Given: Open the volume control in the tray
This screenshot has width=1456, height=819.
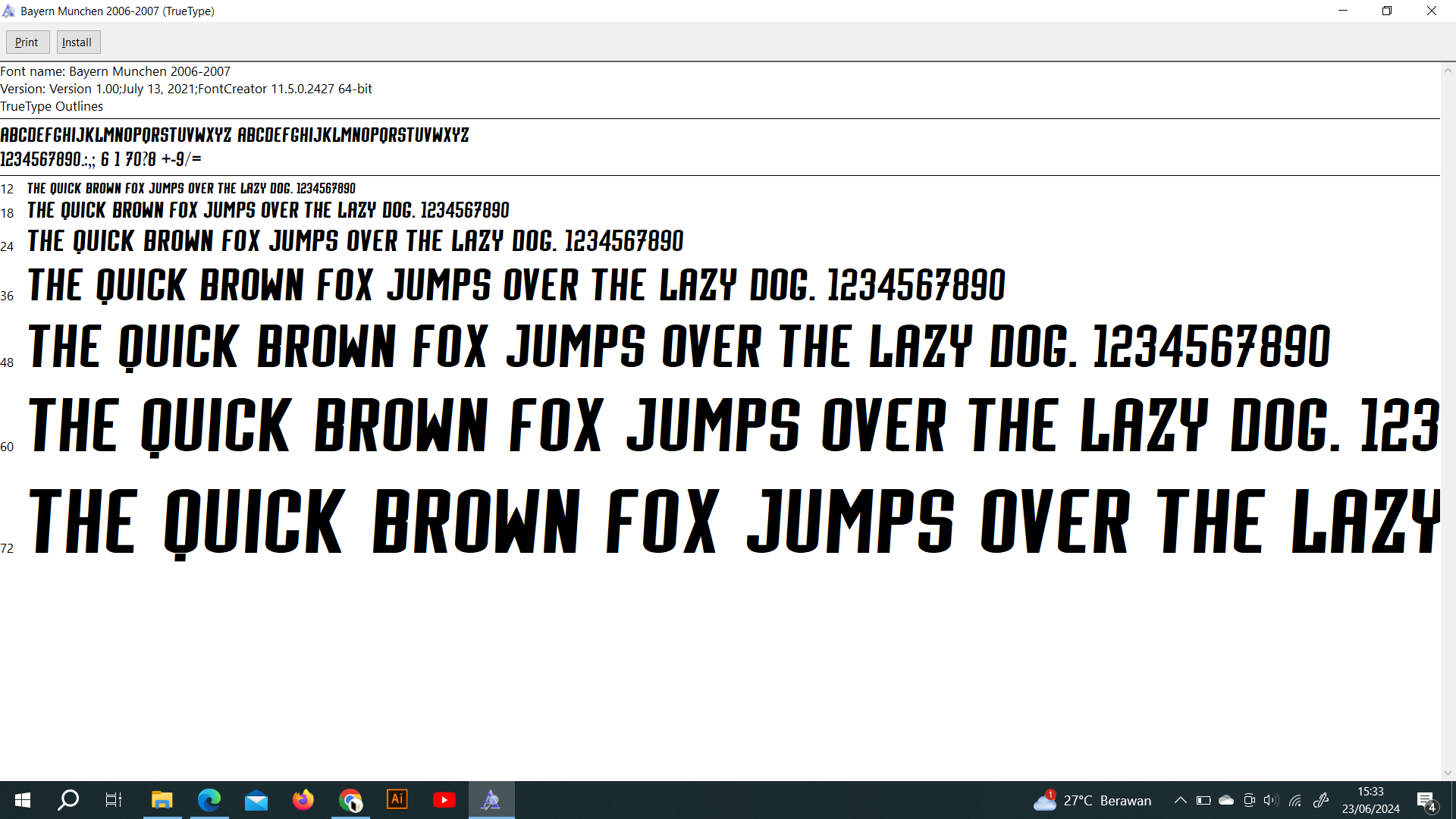Looking at the screenshot, I should (1271, 800).
